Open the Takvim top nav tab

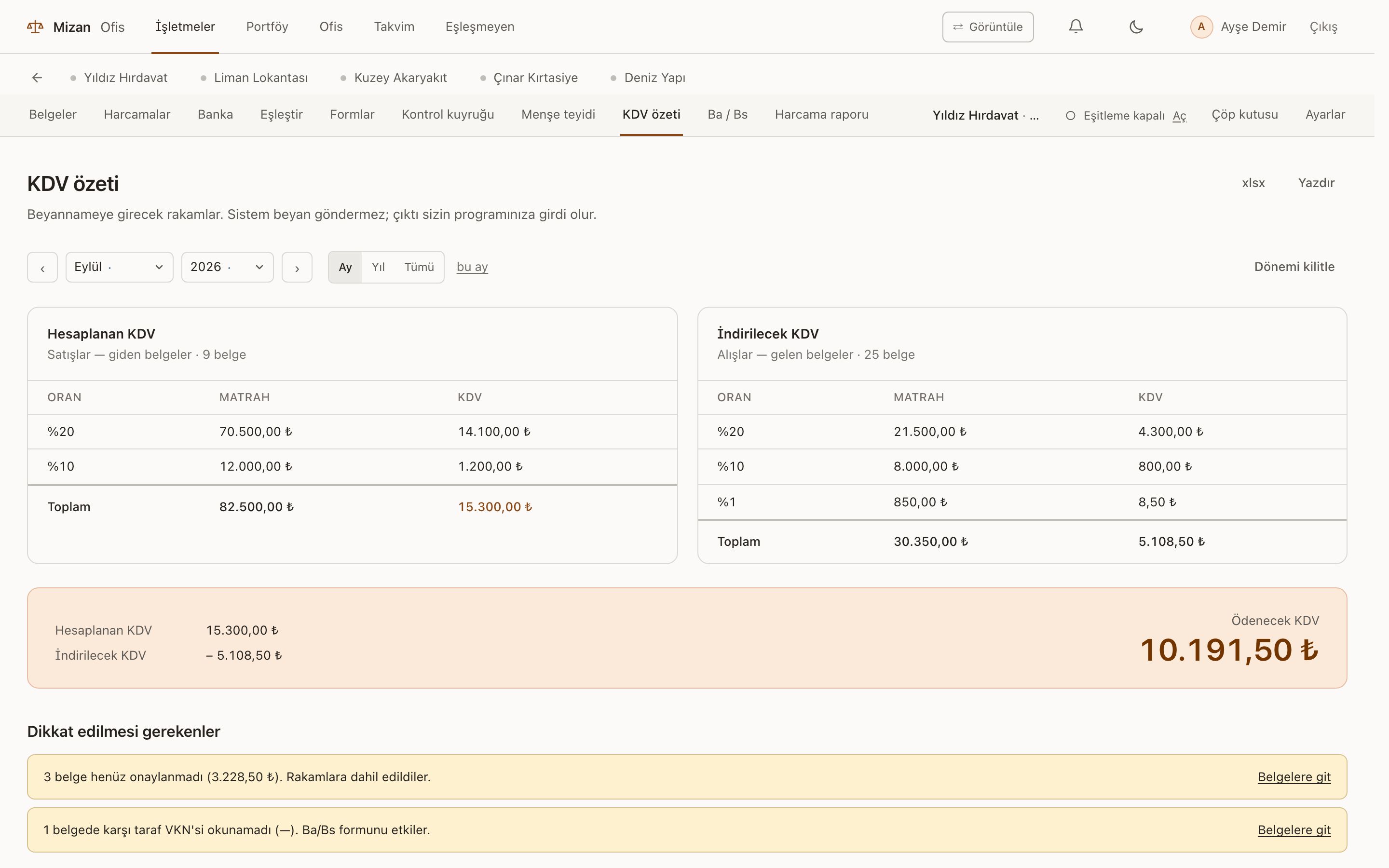click(x=395, y=27)
